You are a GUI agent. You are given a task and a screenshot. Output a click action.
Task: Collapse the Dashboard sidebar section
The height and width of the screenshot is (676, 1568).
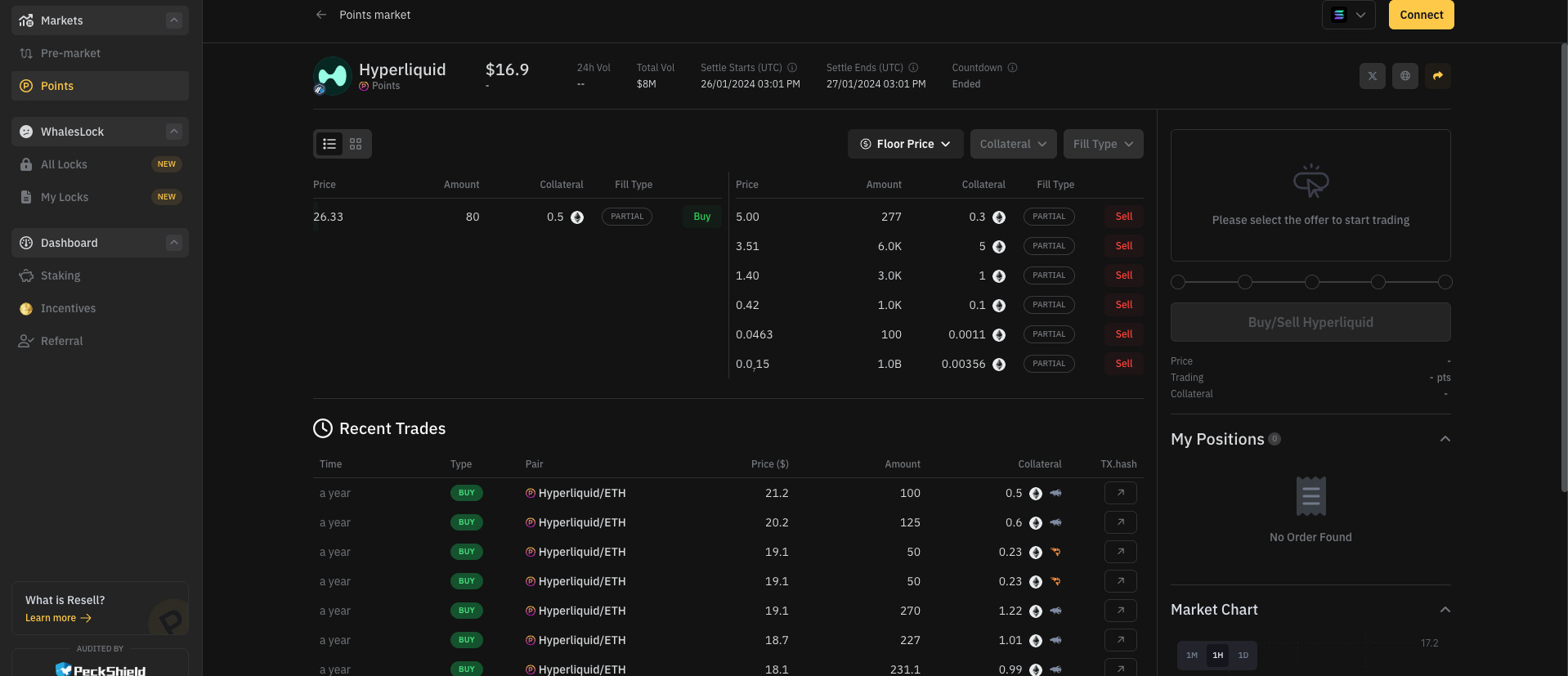tap(174, 243)
